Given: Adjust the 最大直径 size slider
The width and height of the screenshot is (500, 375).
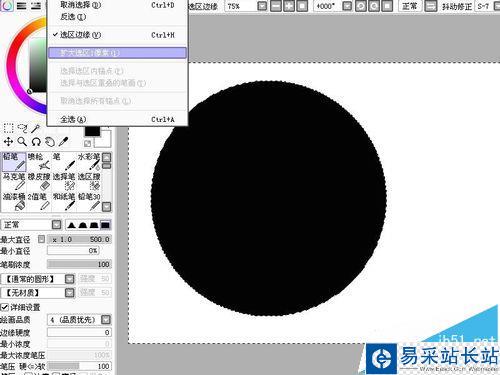Looking at the screenshot, I should click(79, 239).
